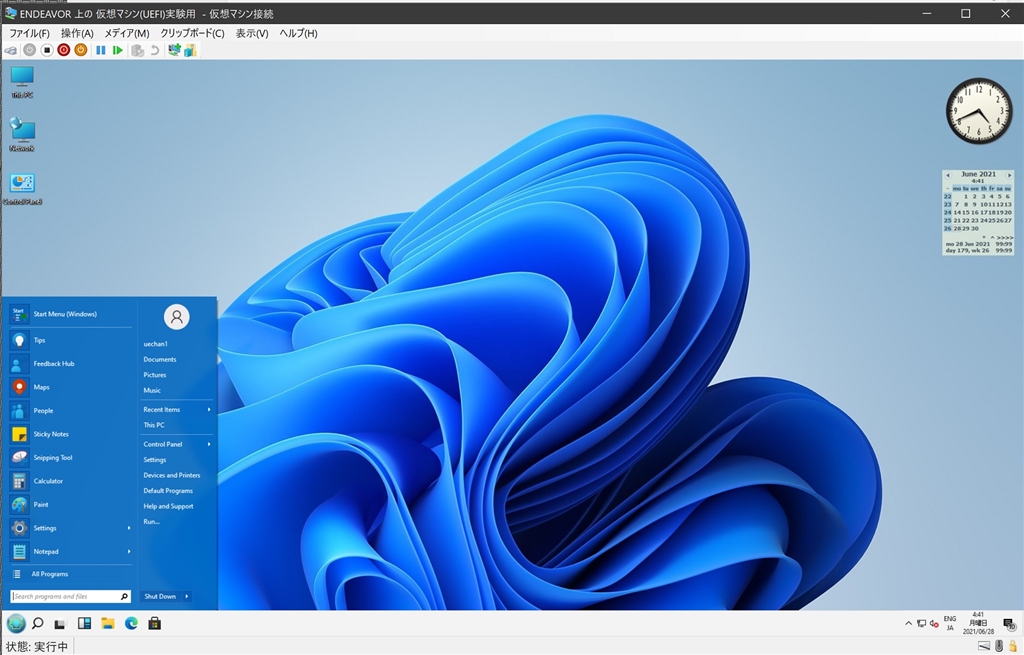The width and height of the screenshot is (1024, 655).
Task: Open Devices and Printers
Action: point(172,475)
